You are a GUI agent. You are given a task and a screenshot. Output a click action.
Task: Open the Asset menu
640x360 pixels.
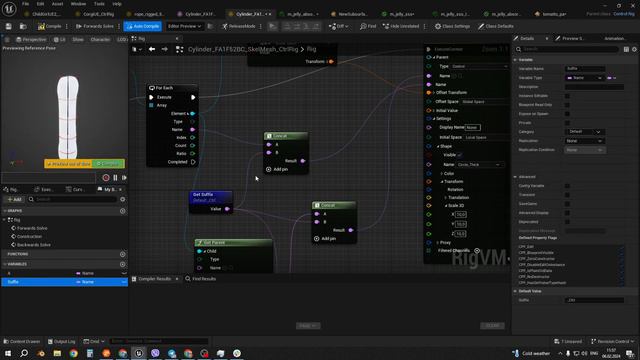(57, 4)
